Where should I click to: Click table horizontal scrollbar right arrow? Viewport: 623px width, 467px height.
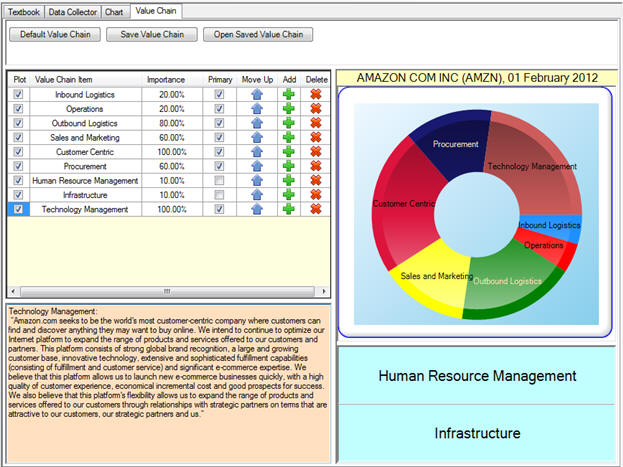click(324, 291)
